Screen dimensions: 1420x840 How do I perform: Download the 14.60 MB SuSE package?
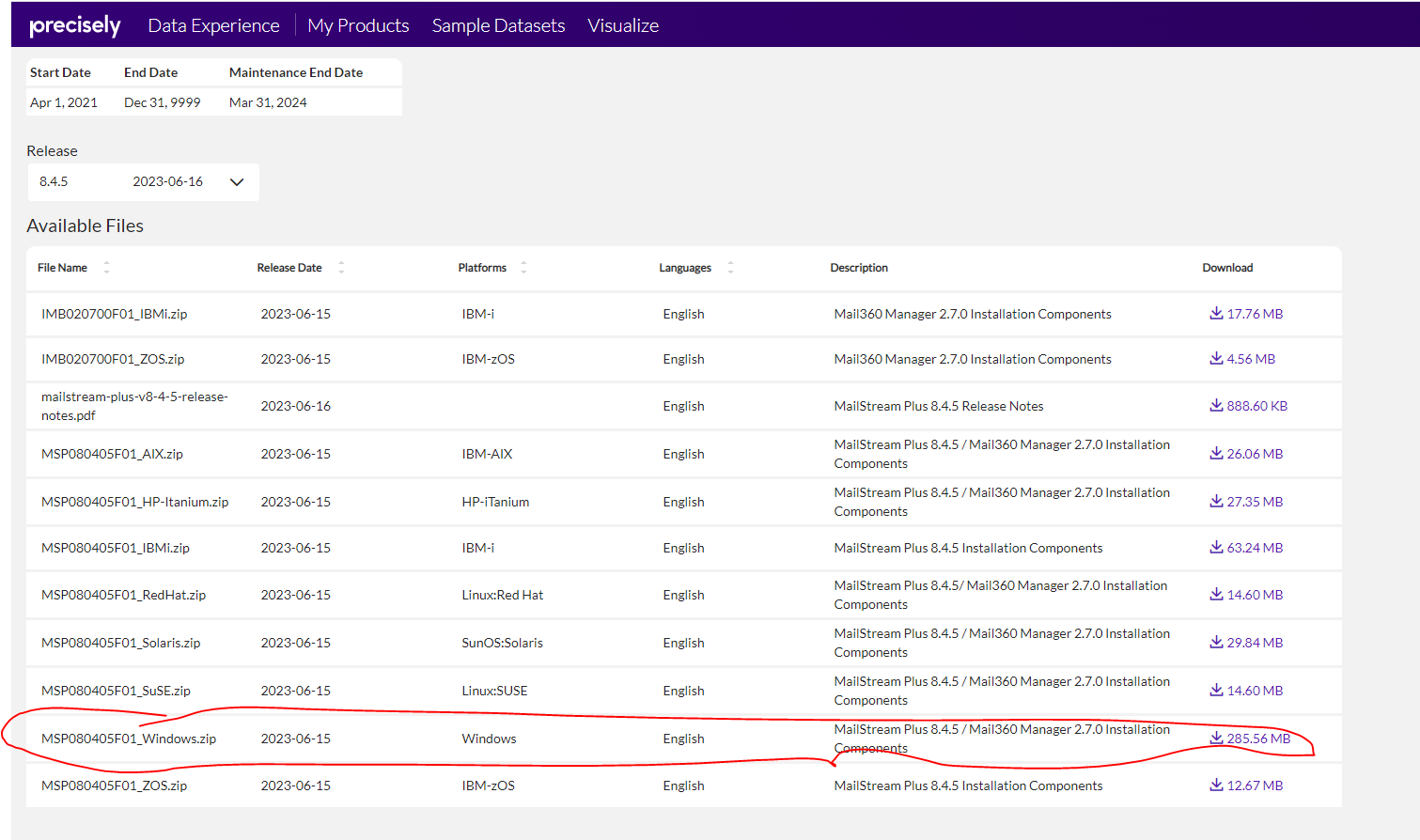1246,691
